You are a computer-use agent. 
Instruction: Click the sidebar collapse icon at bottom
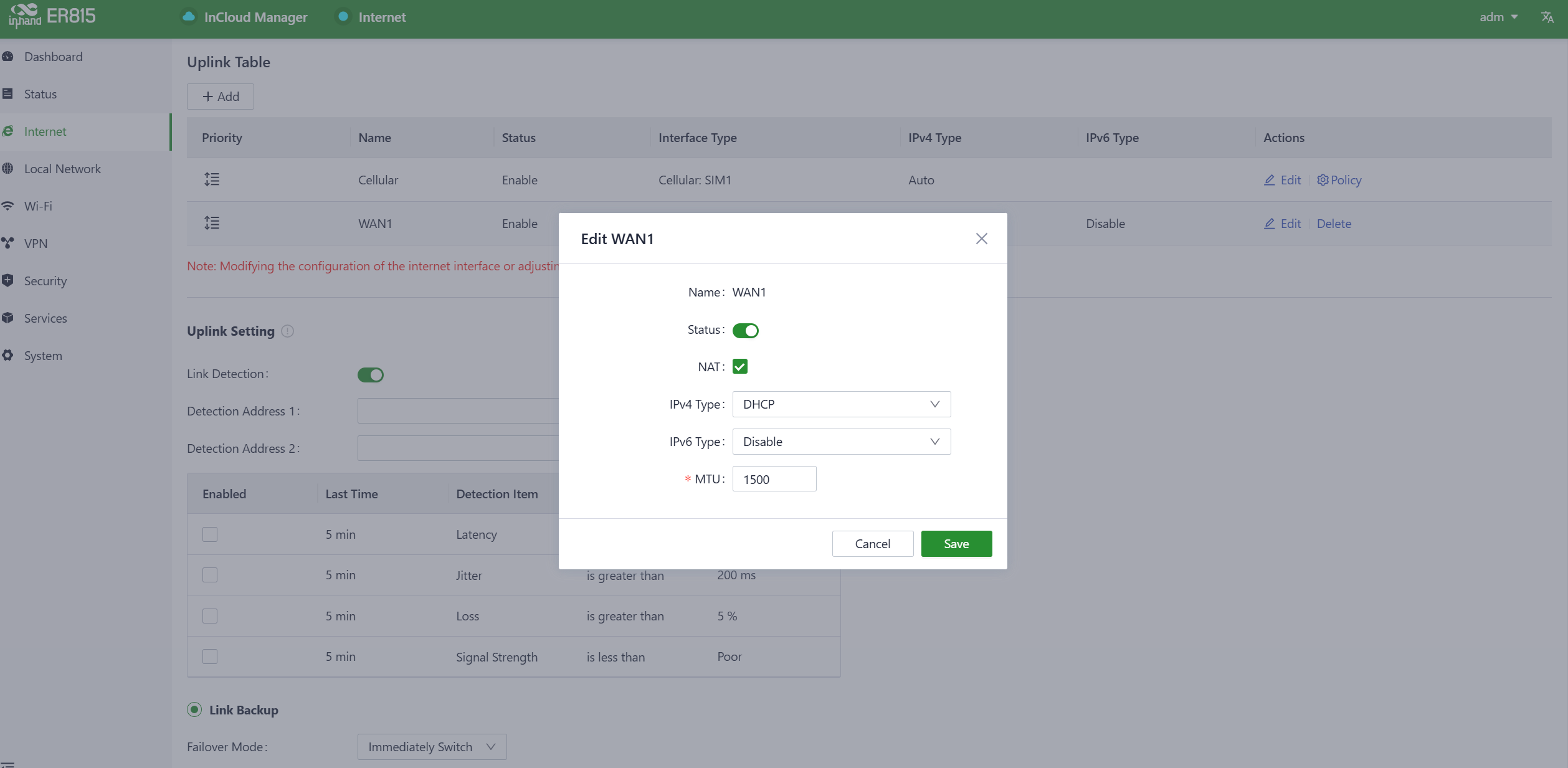[7, 763]
